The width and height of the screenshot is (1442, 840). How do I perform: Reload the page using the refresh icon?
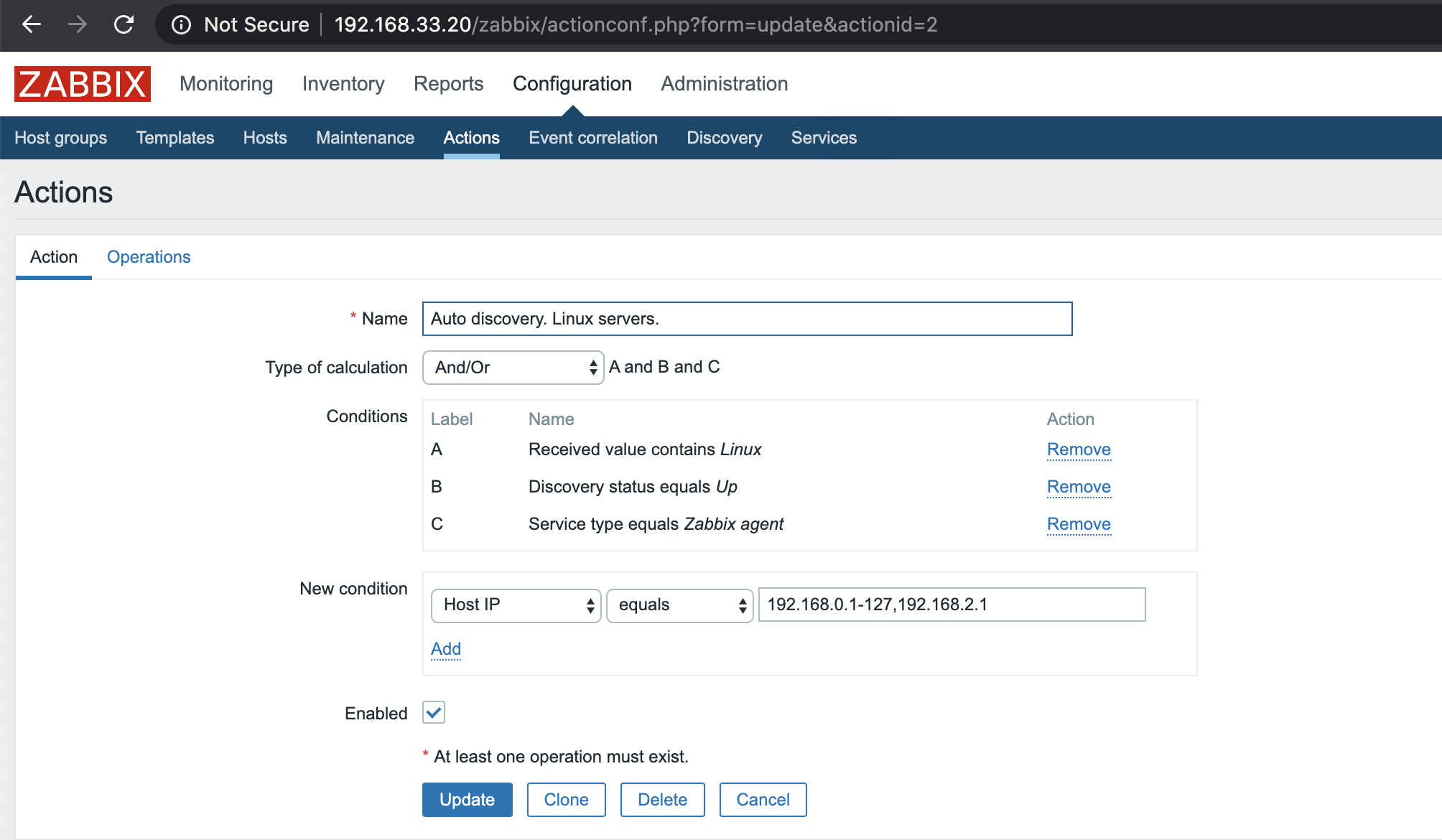click(124, 24)
